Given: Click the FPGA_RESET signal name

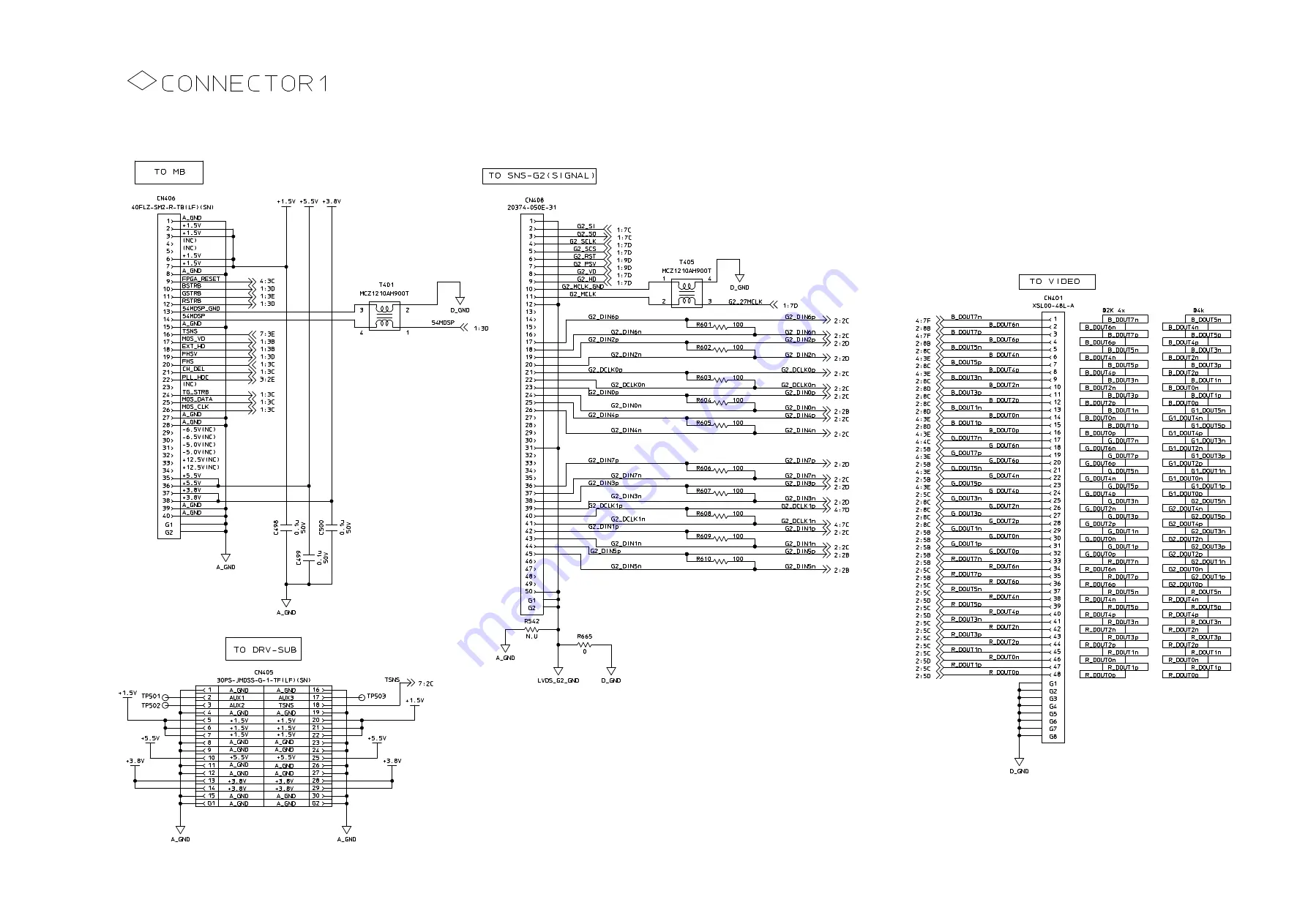Looking at the screenshot, I should point(201,279).
